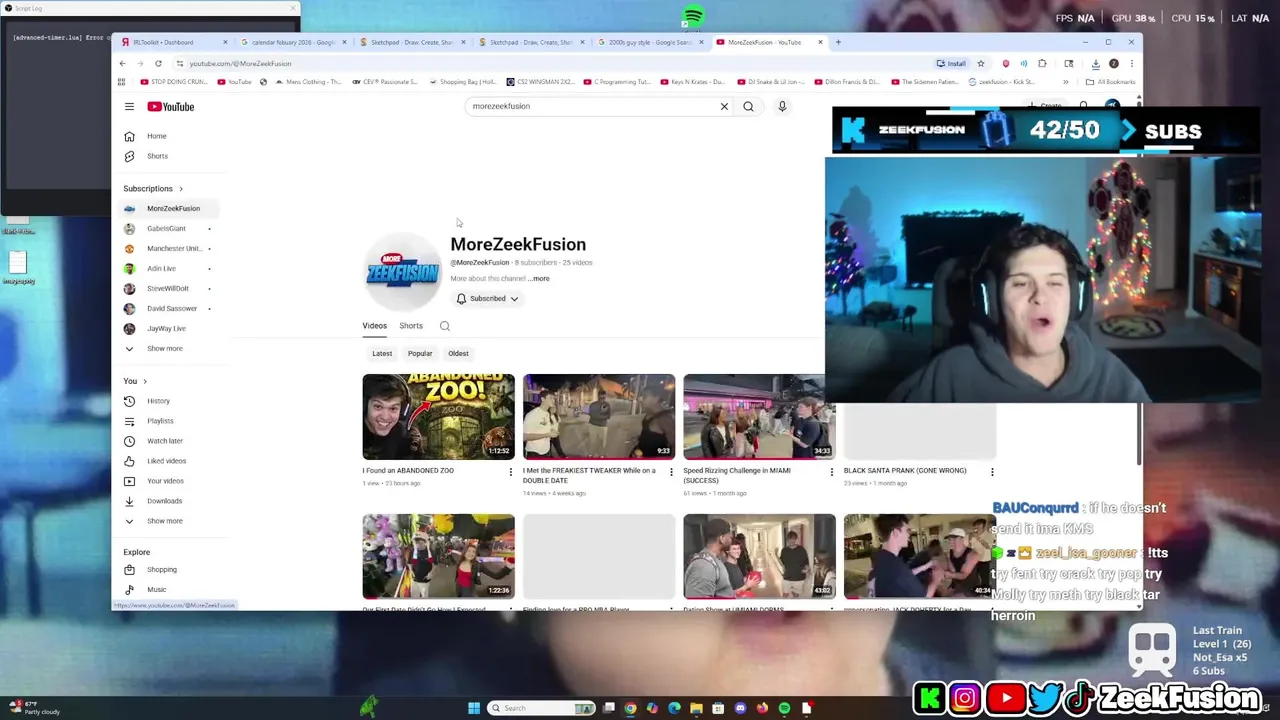Viewport: 1280px width, 720px height.
Task: Click the YouTube logo
Action: [171, 106]
